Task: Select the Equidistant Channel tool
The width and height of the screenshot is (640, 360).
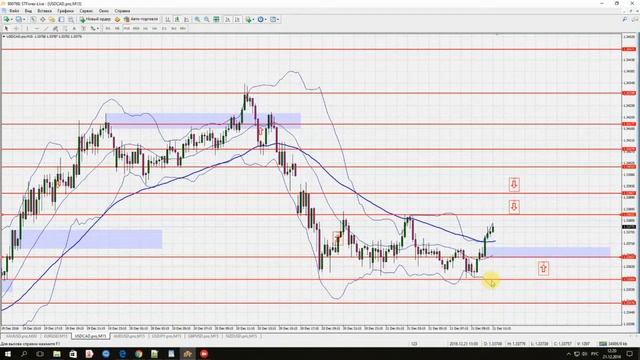Action: tap(55, 28)
